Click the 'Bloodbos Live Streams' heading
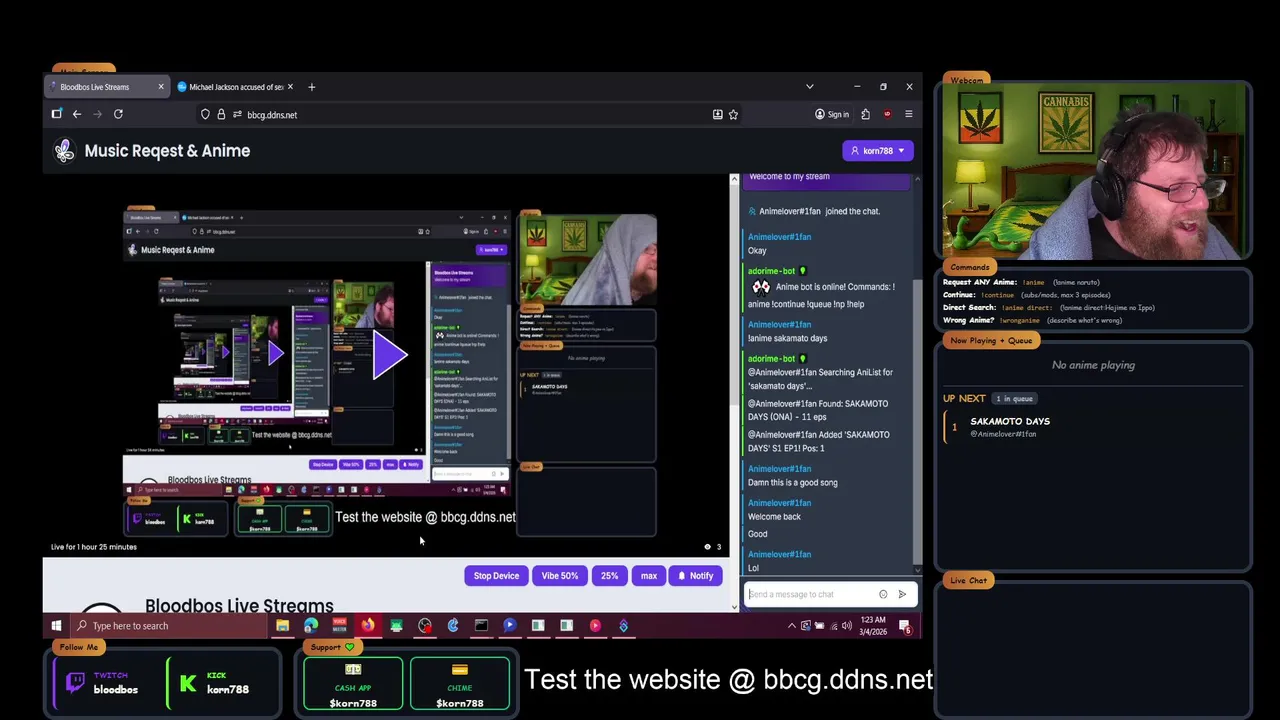This screenshot has height=720, width=1280. (239, 605)
